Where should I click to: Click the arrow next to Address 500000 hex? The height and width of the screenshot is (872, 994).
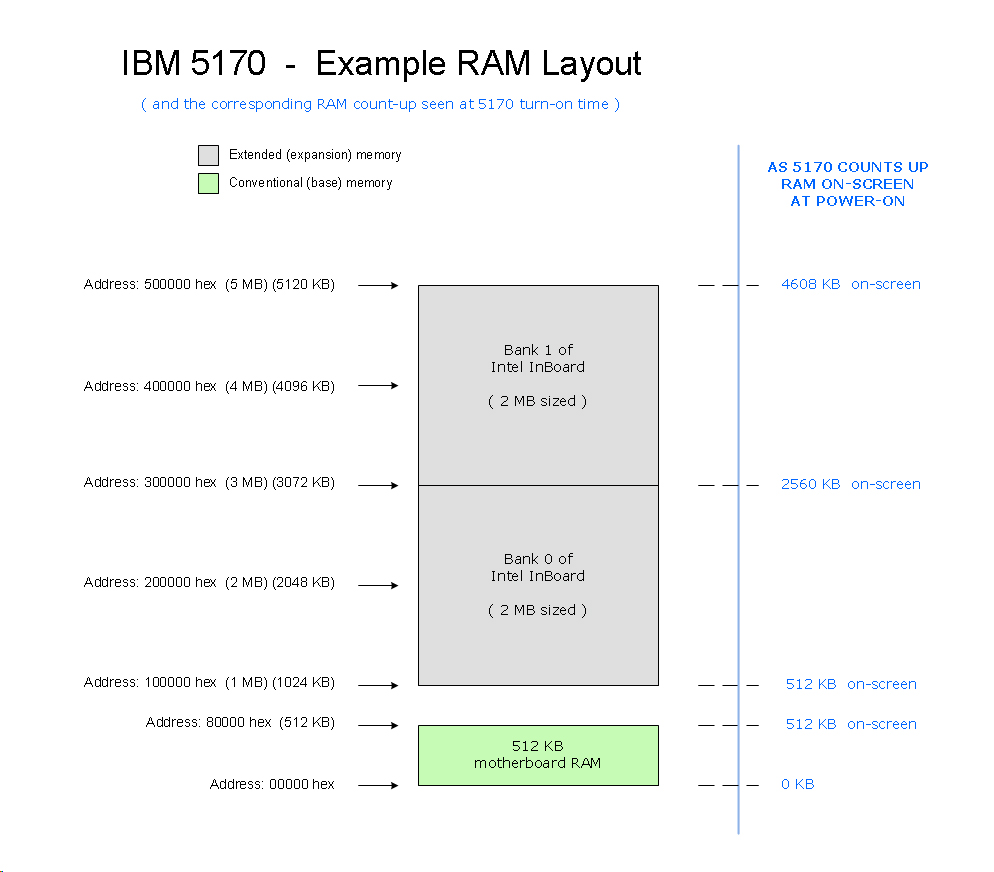(378, 286)
